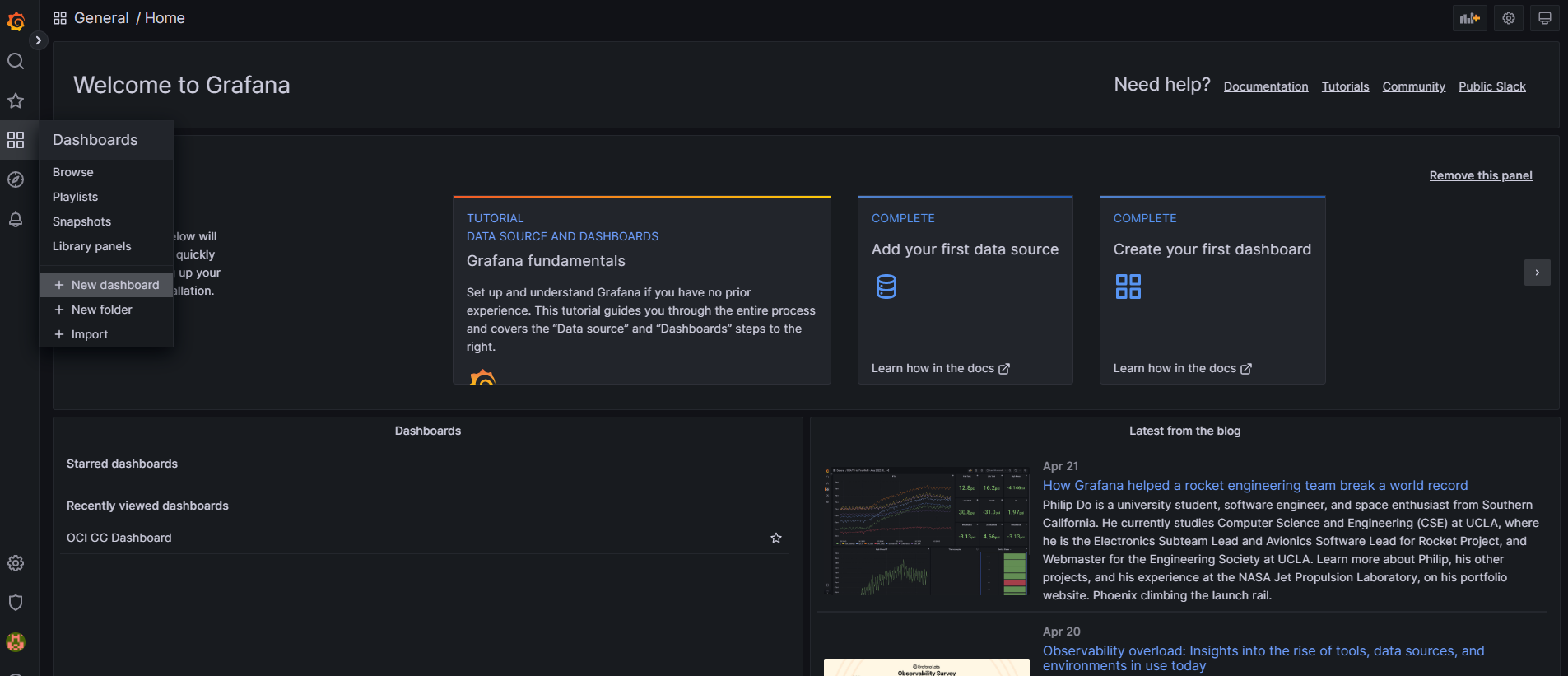Advance setup cards with right chevron
This screenshot has height=676, width=1568.
point(1538,273)
